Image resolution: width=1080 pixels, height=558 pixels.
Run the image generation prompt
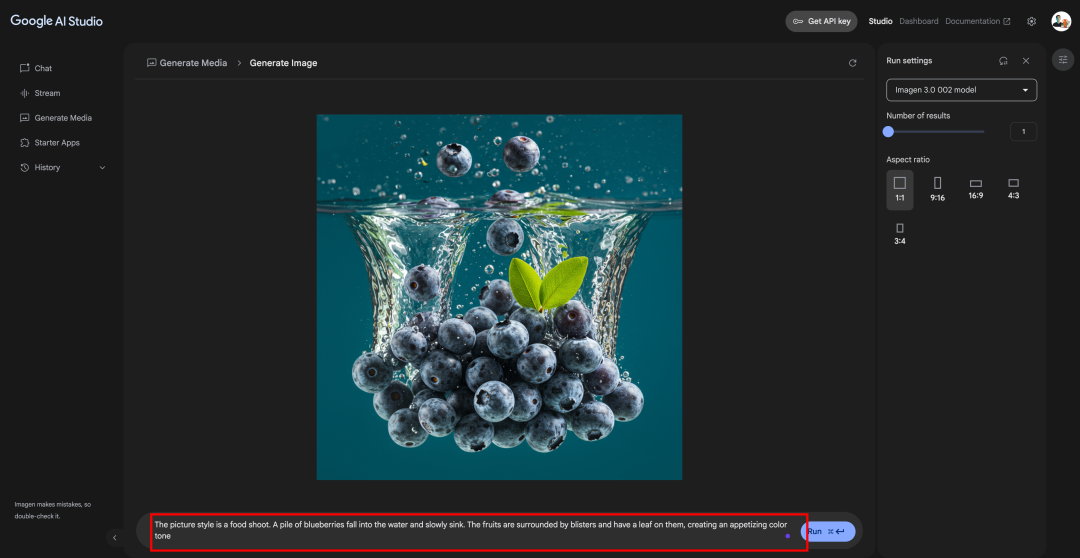point(828,531)
